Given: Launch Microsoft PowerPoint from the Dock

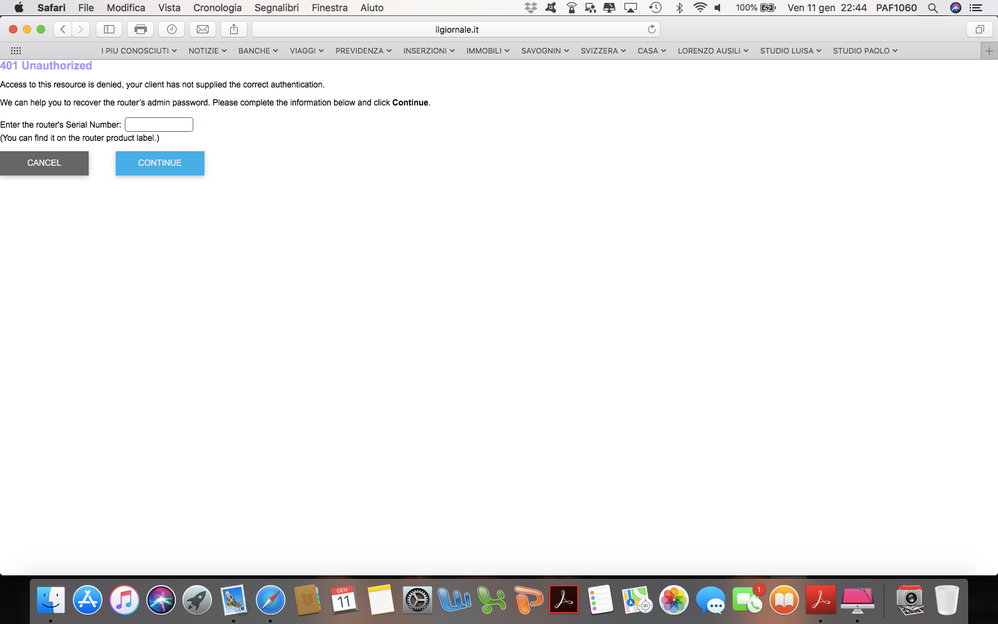Looking at the screenshot, I should point(528,600).
